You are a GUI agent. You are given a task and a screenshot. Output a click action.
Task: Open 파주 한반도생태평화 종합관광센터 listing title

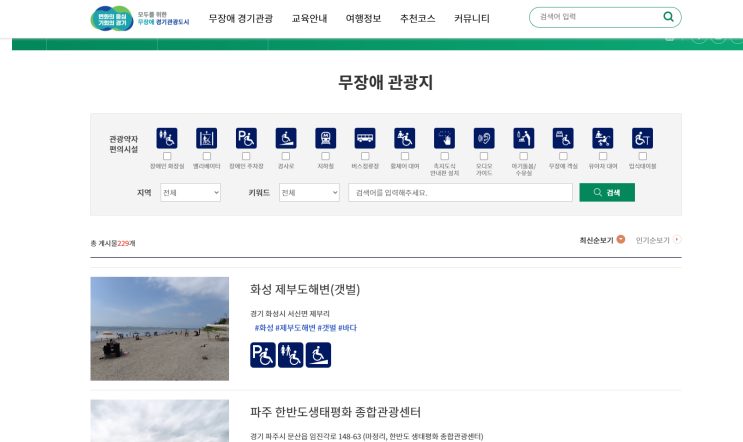click(x=335, y=412)
